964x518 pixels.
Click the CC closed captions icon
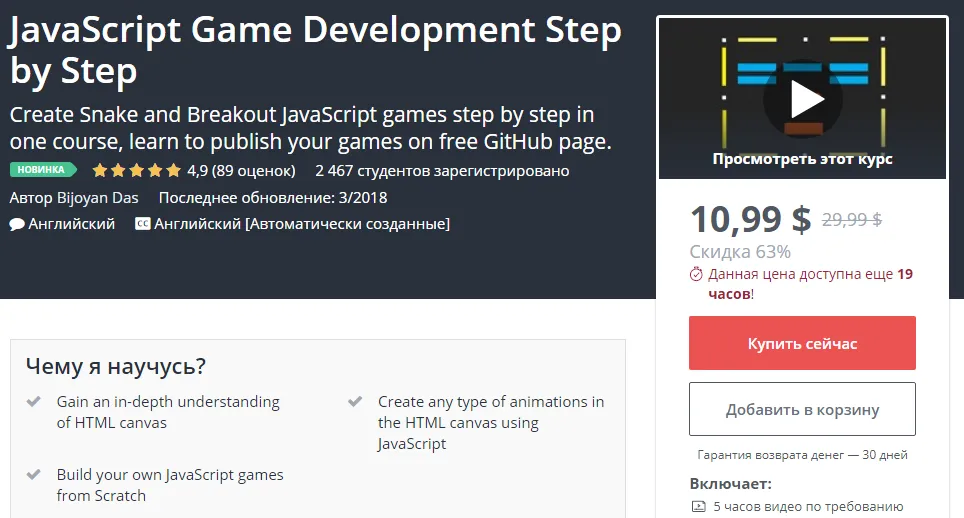coord(142,224)
